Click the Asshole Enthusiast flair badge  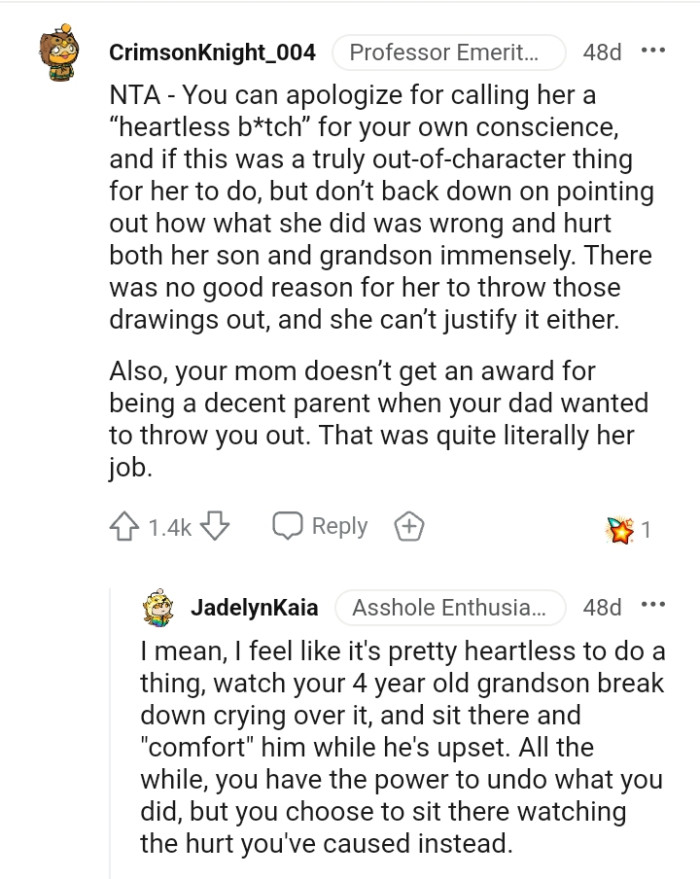[x=449, y=607]
